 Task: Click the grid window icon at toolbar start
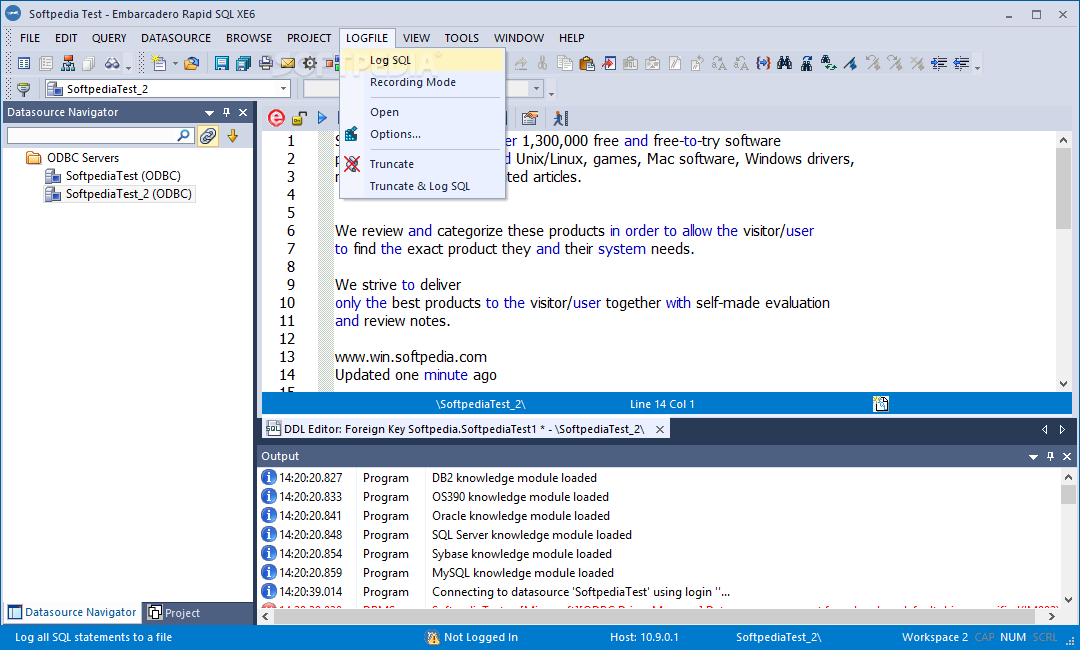click(24, 64)
